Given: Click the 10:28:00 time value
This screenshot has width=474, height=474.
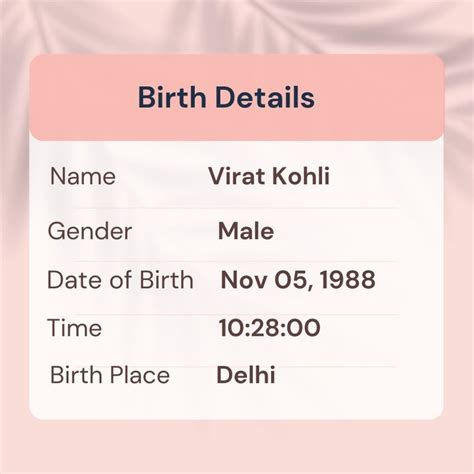Looking at the screenshot, I should 269,328.
